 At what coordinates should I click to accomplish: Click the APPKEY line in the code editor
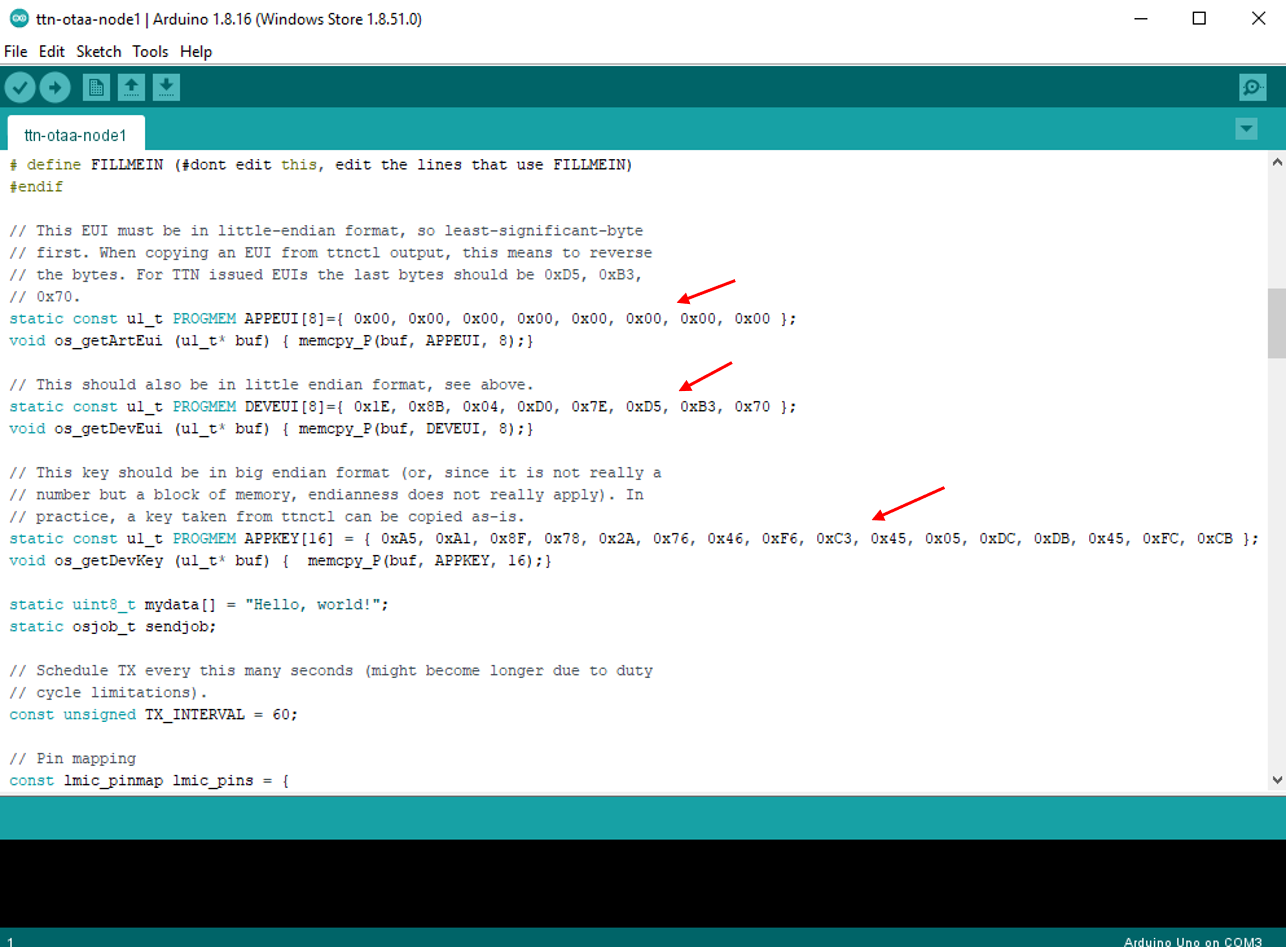pos(400,538)
